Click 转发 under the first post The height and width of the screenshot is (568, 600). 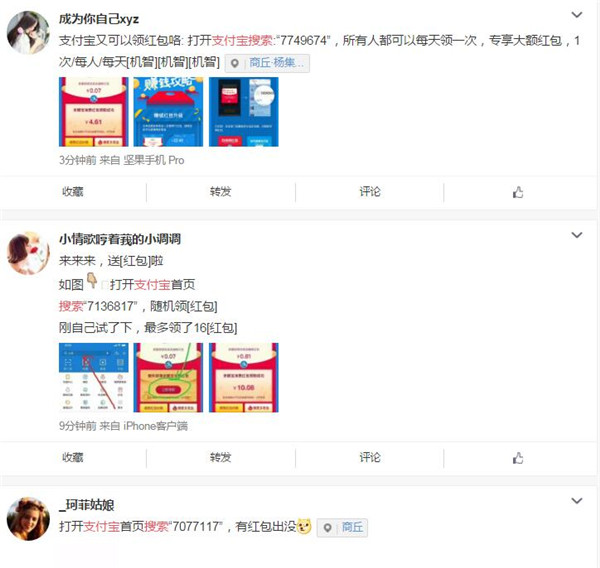220,191
